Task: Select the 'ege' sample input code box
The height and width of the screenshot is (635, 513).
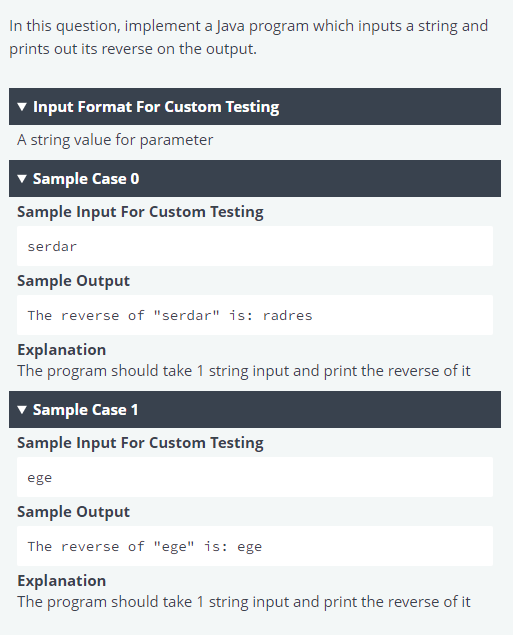Action: 255,477
